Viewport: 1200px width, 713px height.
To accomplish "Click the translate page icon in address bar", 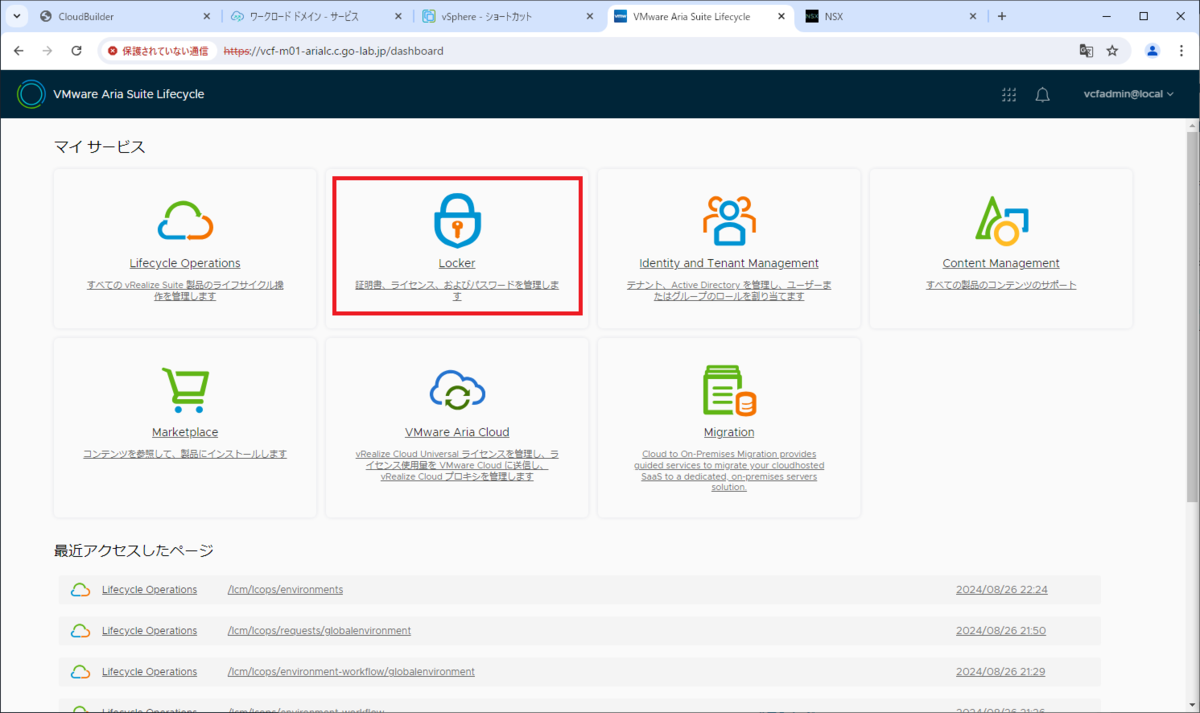I will [x=1086, y=50].
